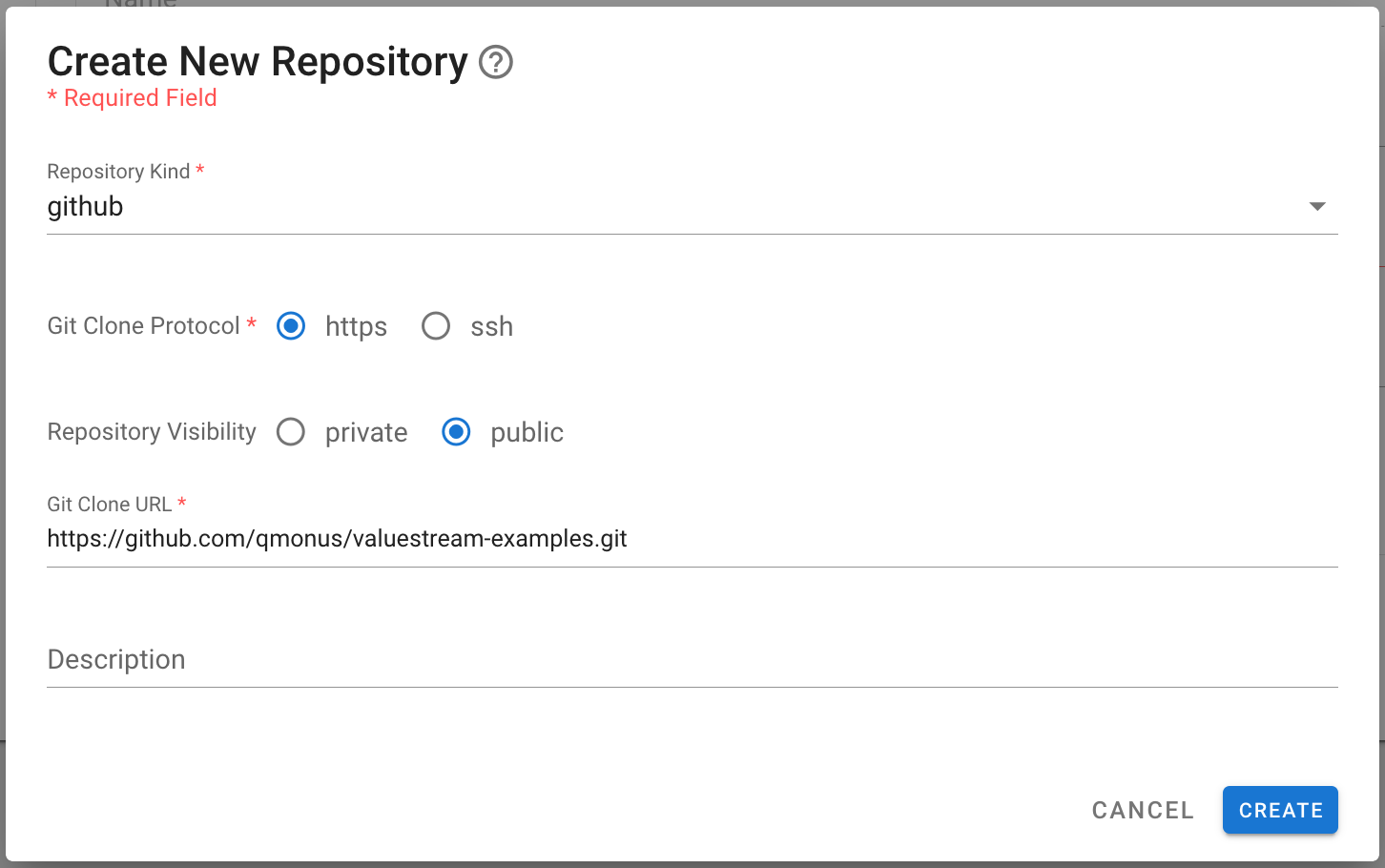Click the Git Clone URL label
Viewport: 1385px width, 868px height.
tap(110, 505)
